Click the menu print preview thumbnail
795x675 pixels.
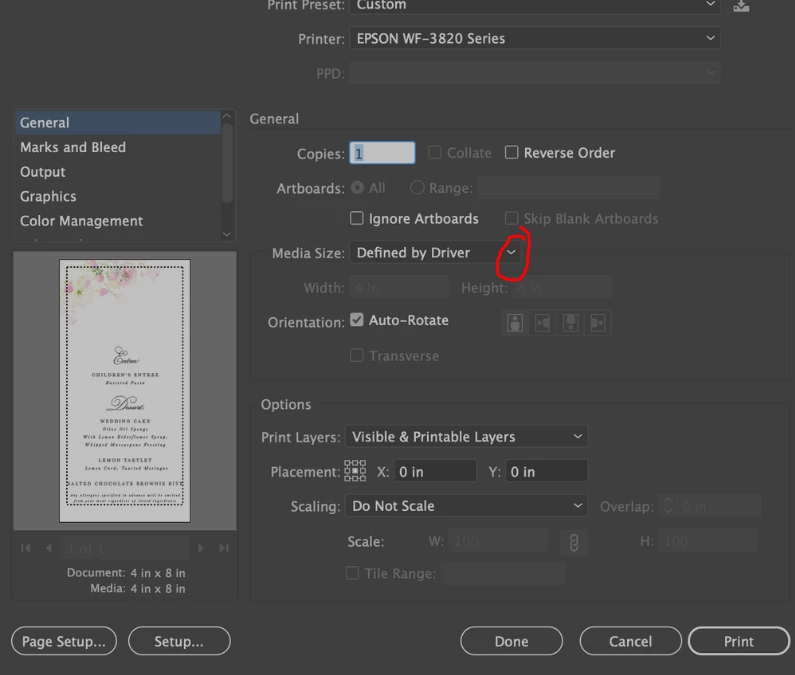point(125,390)
